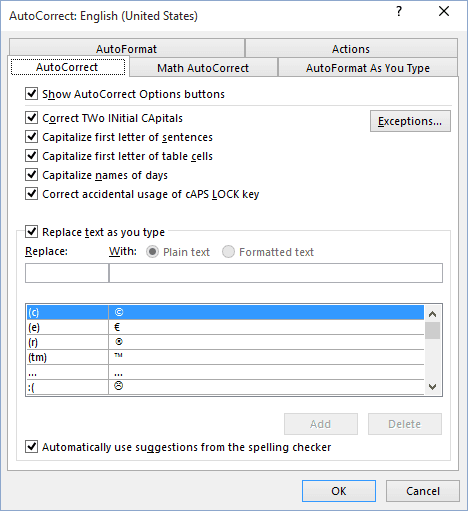
Task: Click the Delete button
Action: click(405, 424)
